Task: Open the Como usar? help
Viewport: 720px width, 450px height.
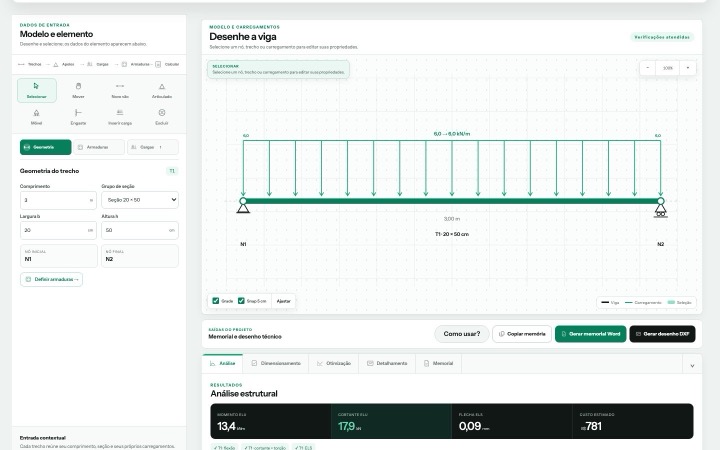Action: pyautogui.click(x=461, y=334)
